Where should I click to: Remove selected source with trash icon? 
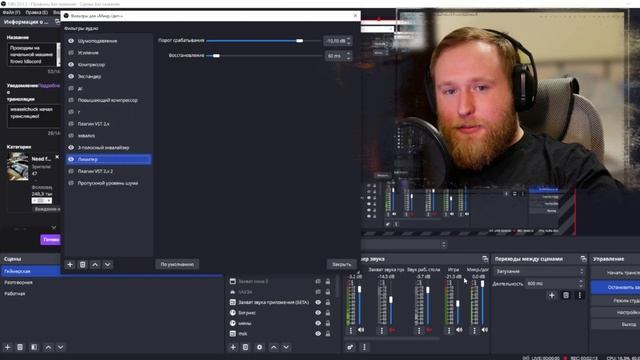click(245, 347)
